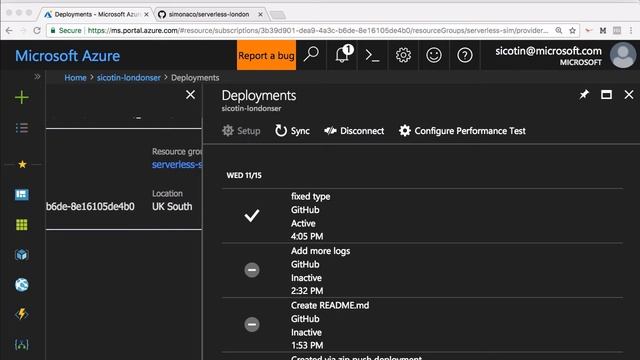
Task: Click the feedback smiley icon
Action: point(433,55)
